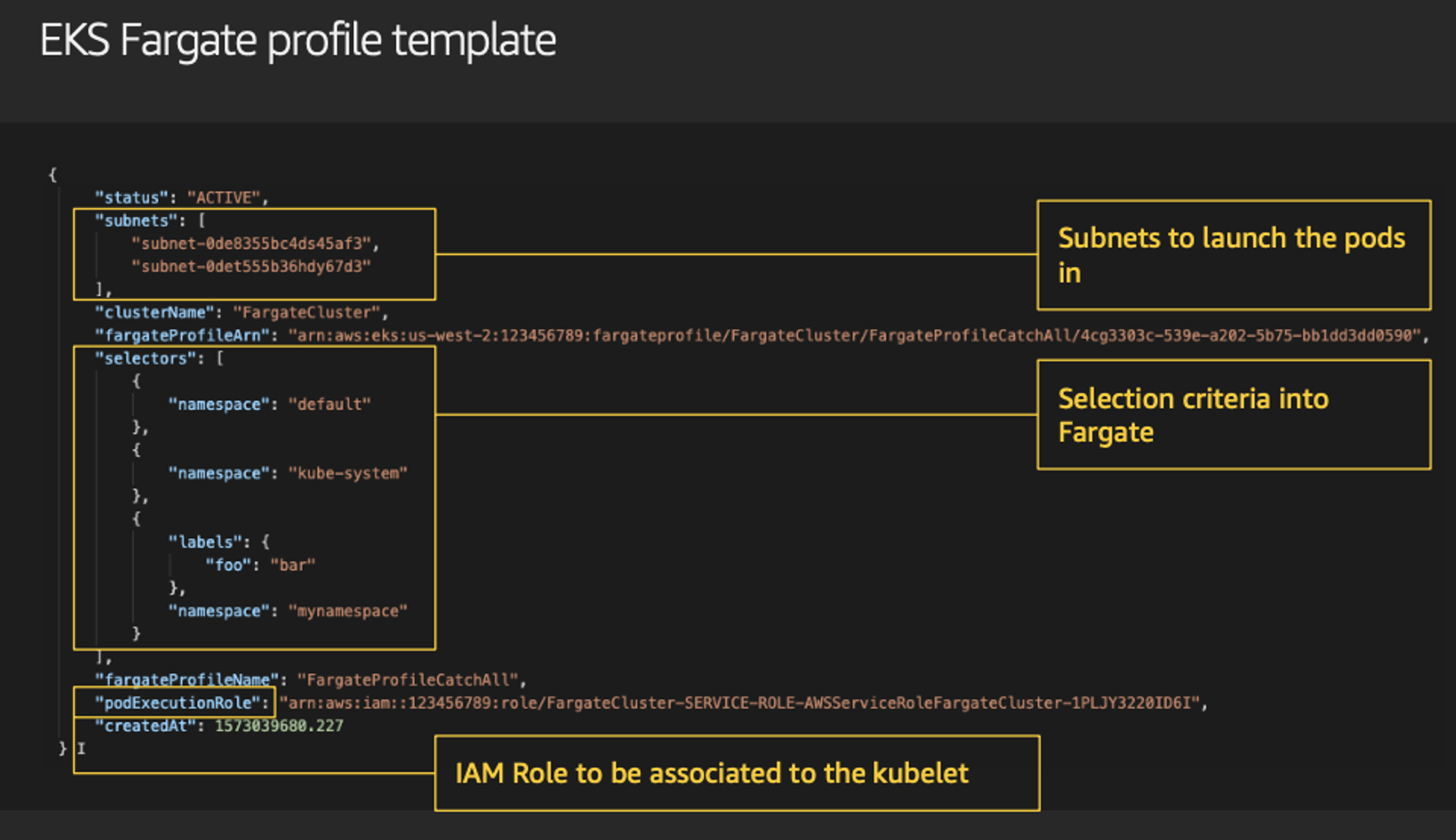This screenshot has width=1456, height=840.
Task: Click the "status" key in JSON
Action: tap(132, 198)
